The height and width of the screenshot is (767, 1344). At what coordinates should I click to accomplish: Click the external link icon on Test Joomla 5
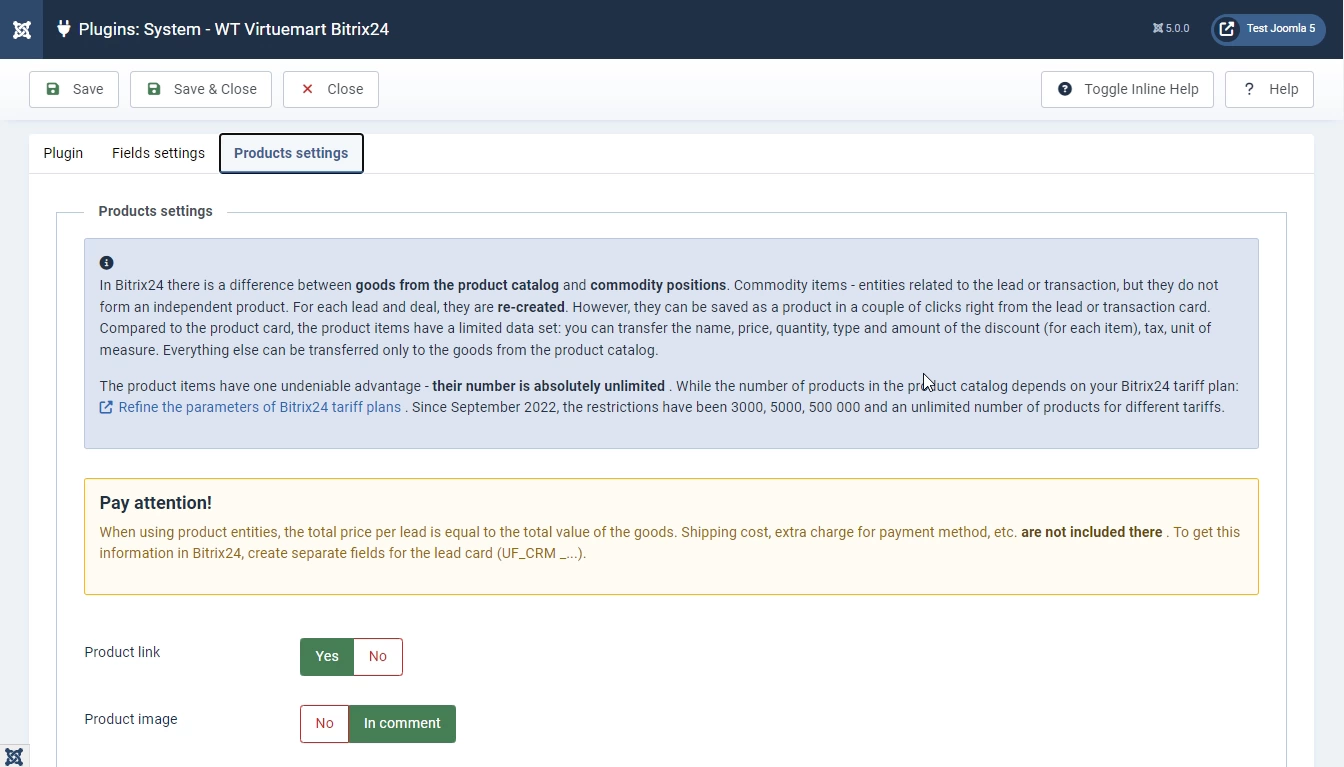[1227, 29]
